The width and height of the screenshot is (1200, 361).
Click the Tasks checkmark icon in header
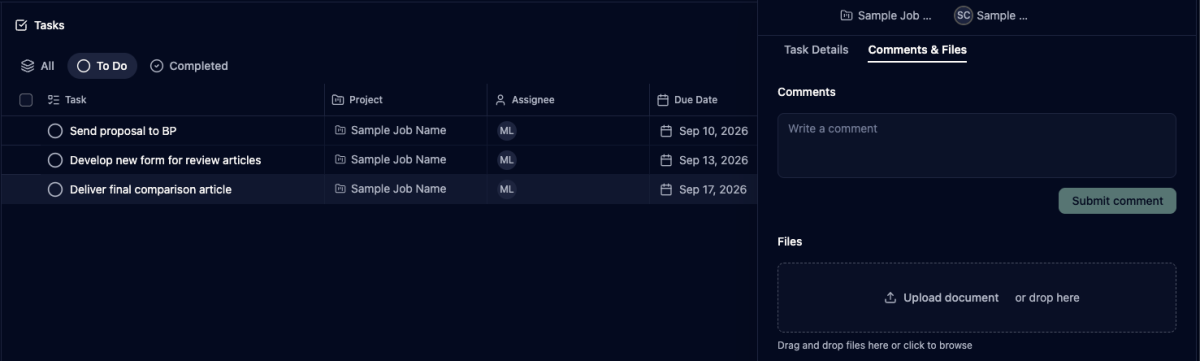[x=21, y=25]
